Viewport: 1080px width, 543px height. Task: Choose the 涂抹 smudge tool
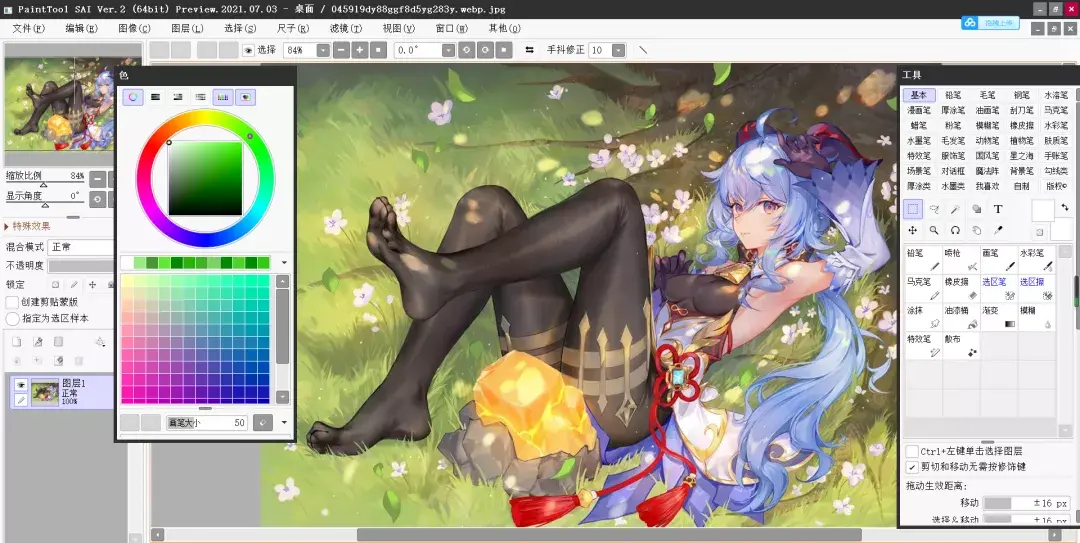pyautogui.click(x=923, y=318)
